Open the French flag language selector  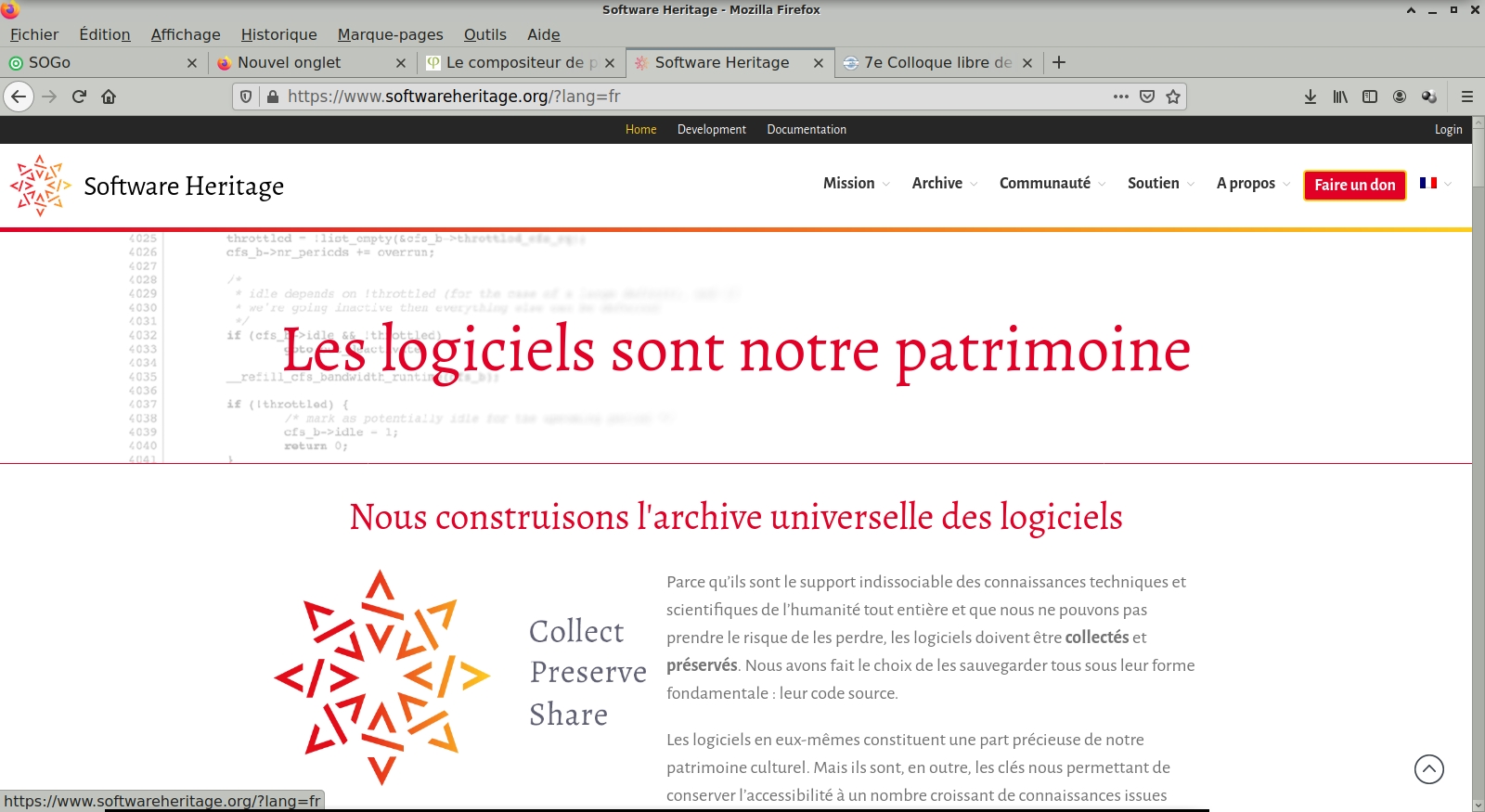point(1436,184)
